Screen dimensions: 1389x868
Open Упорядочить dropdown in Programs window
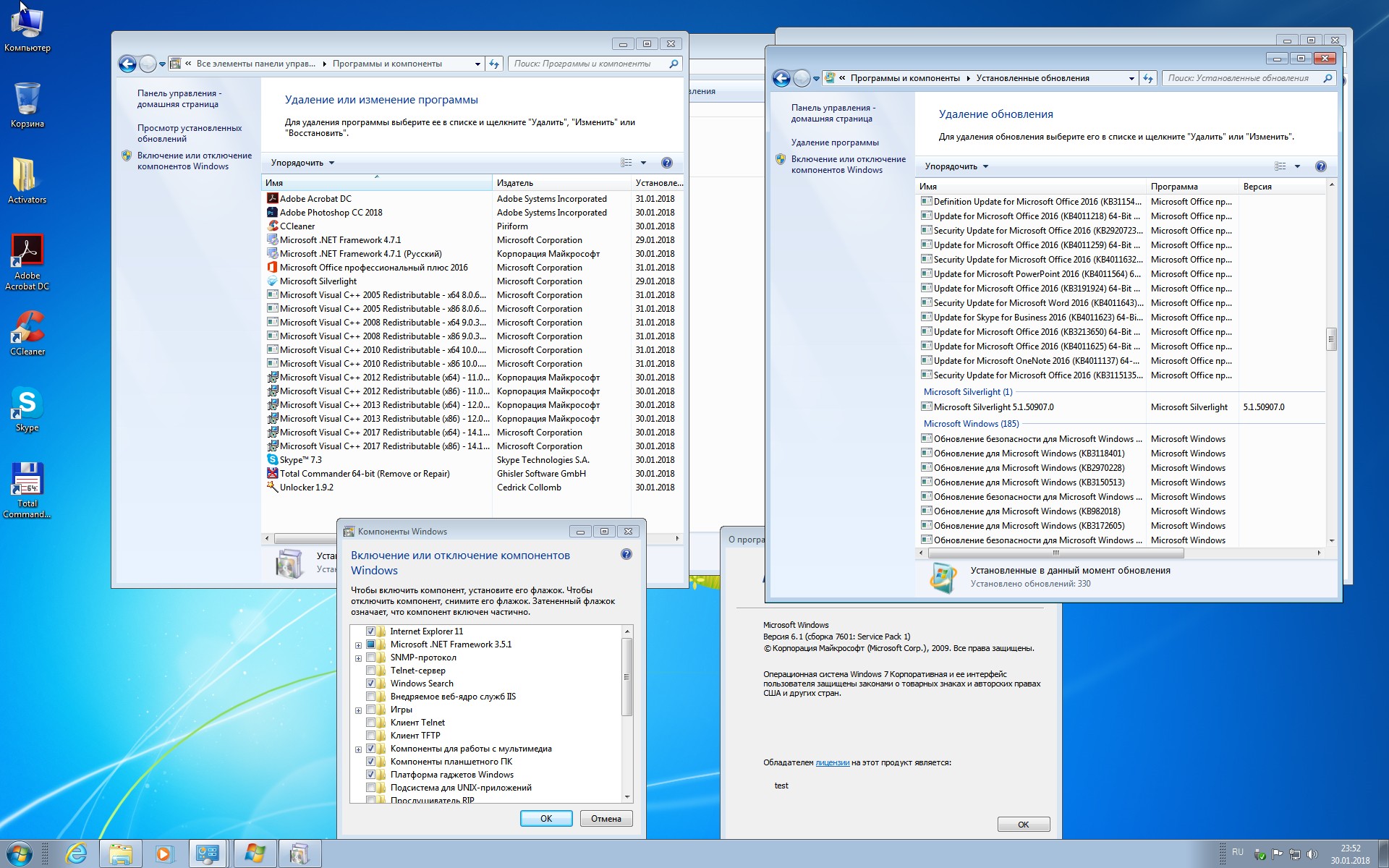[x=302, y=163]
